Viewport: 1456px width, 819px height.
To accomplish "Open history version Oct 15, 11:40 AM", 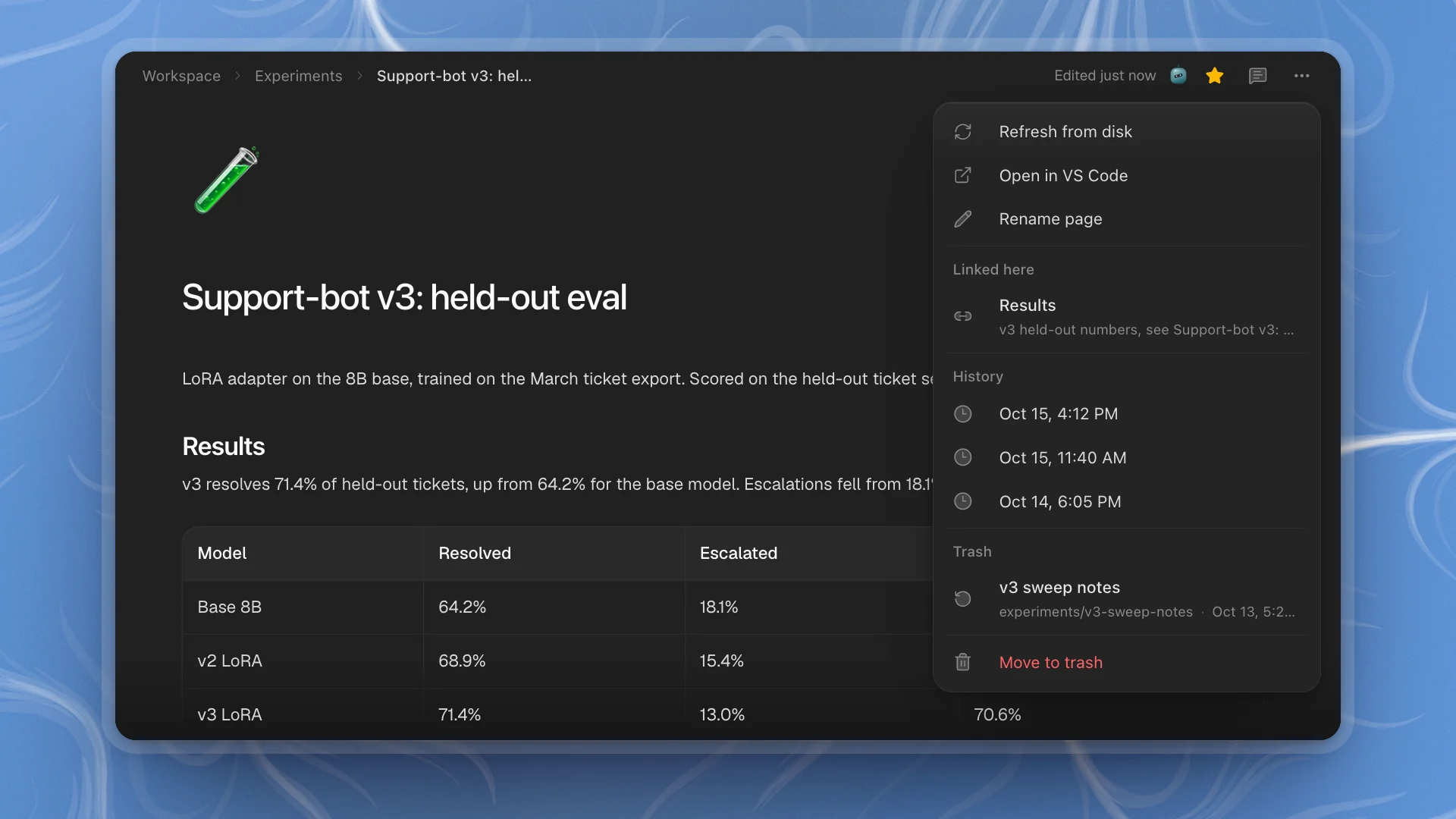I will 1126,457.
